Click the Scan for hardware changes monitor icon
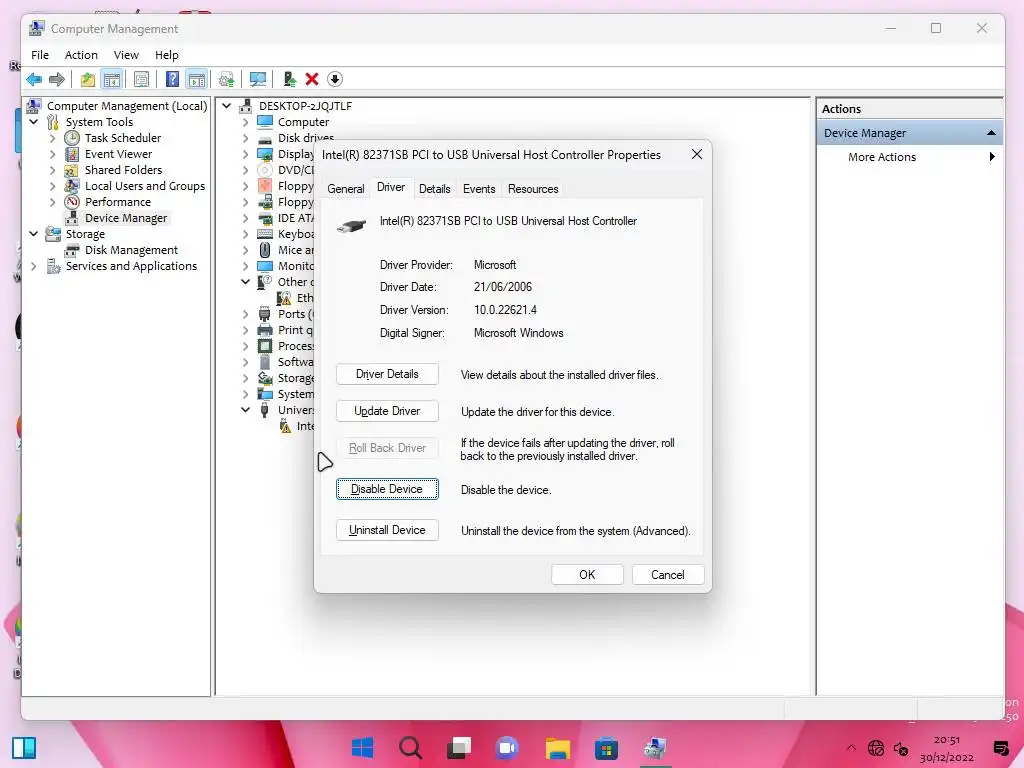The image size is (1024, 768). 258,80
